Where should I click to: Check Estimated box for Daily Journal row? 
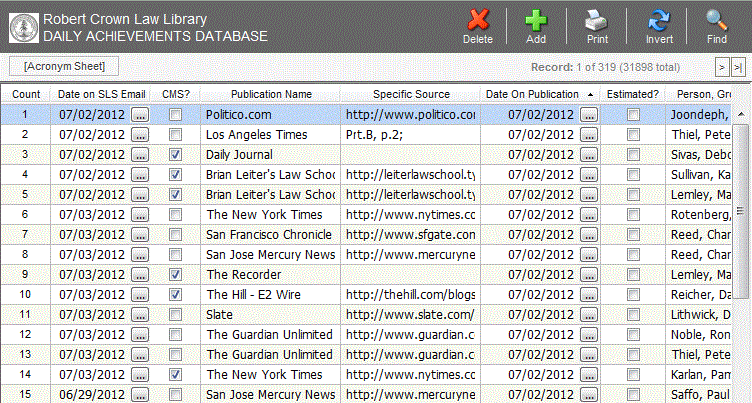[634, 154]
